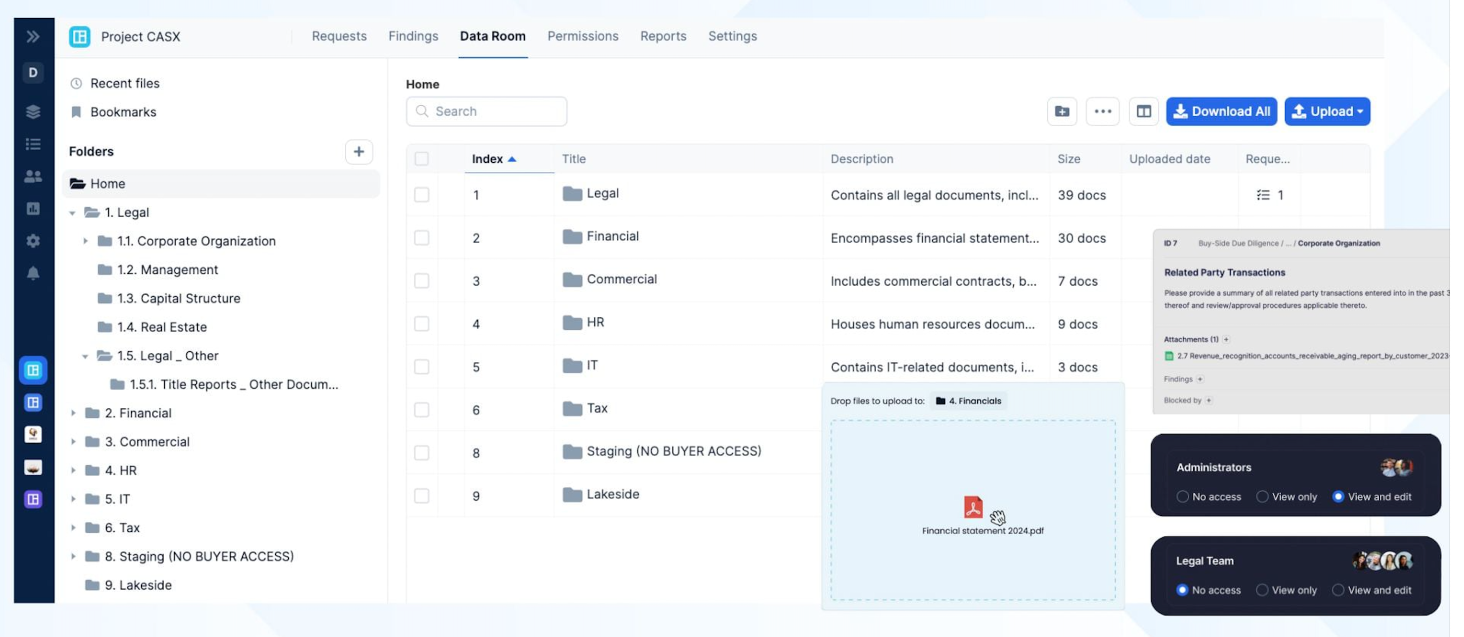Click the Download All button

pyautogui.click(x=1221, y=112)
